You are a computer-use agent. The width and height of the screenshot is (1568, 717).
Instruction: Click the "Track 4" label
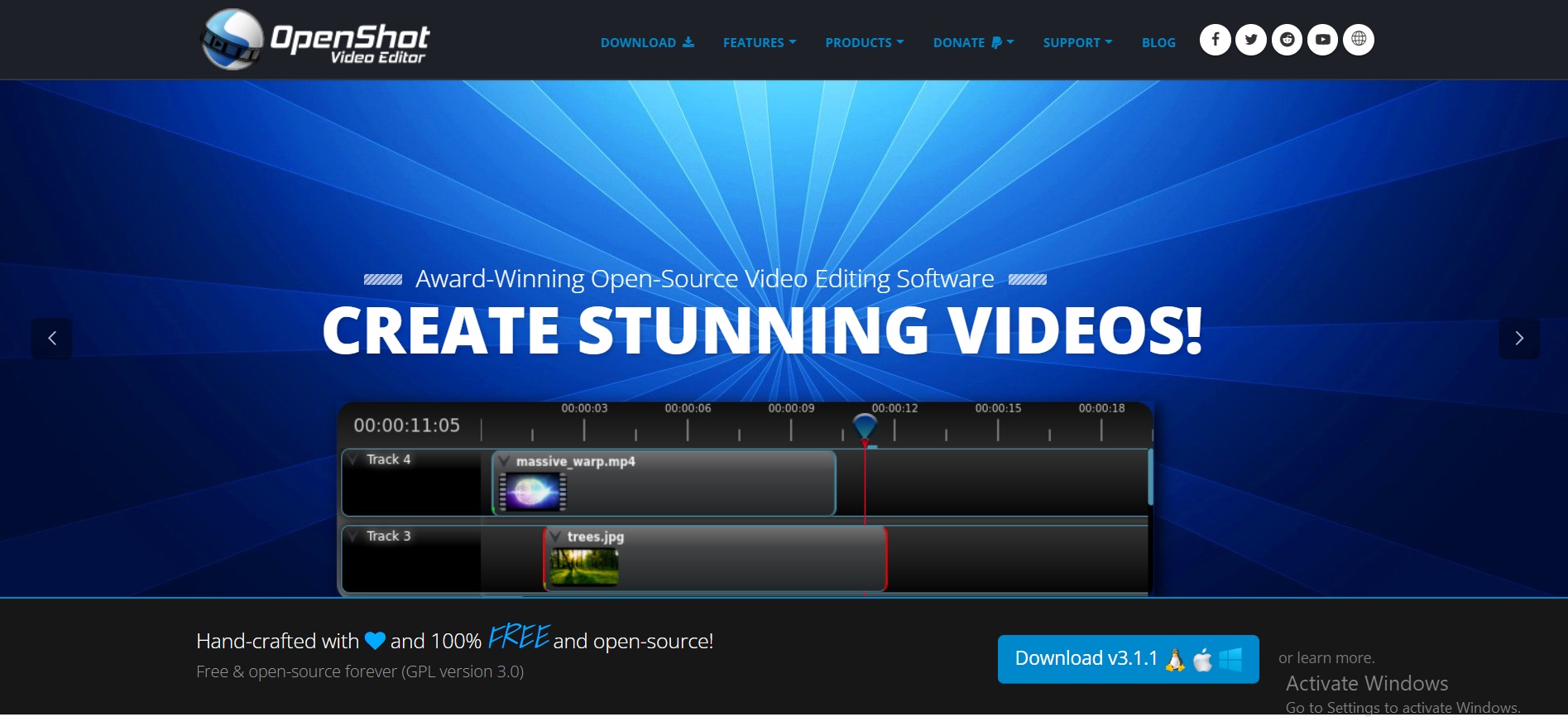[x=388, y=460]
